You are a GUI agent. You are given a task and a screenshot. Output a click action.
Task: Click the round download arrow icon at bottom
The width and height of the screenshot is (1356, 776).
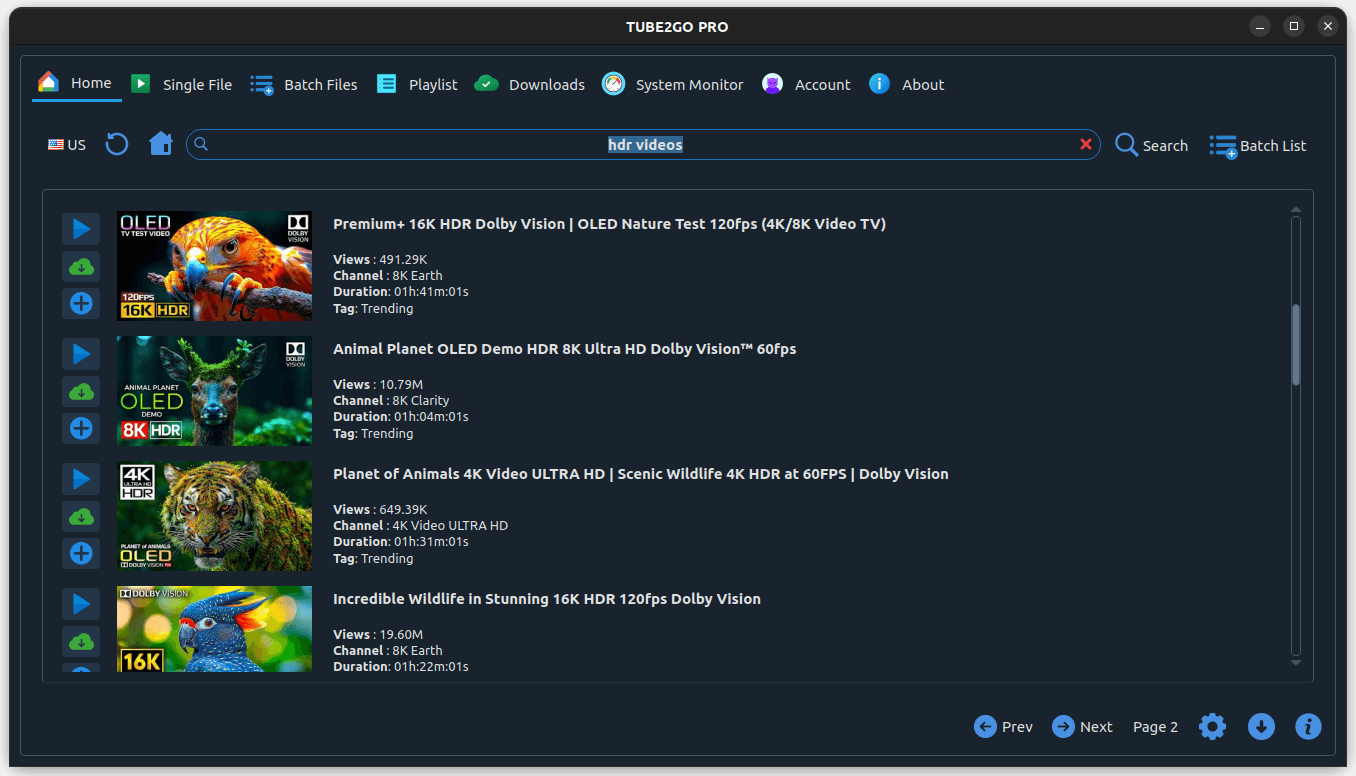click(x=1261, y=727)
